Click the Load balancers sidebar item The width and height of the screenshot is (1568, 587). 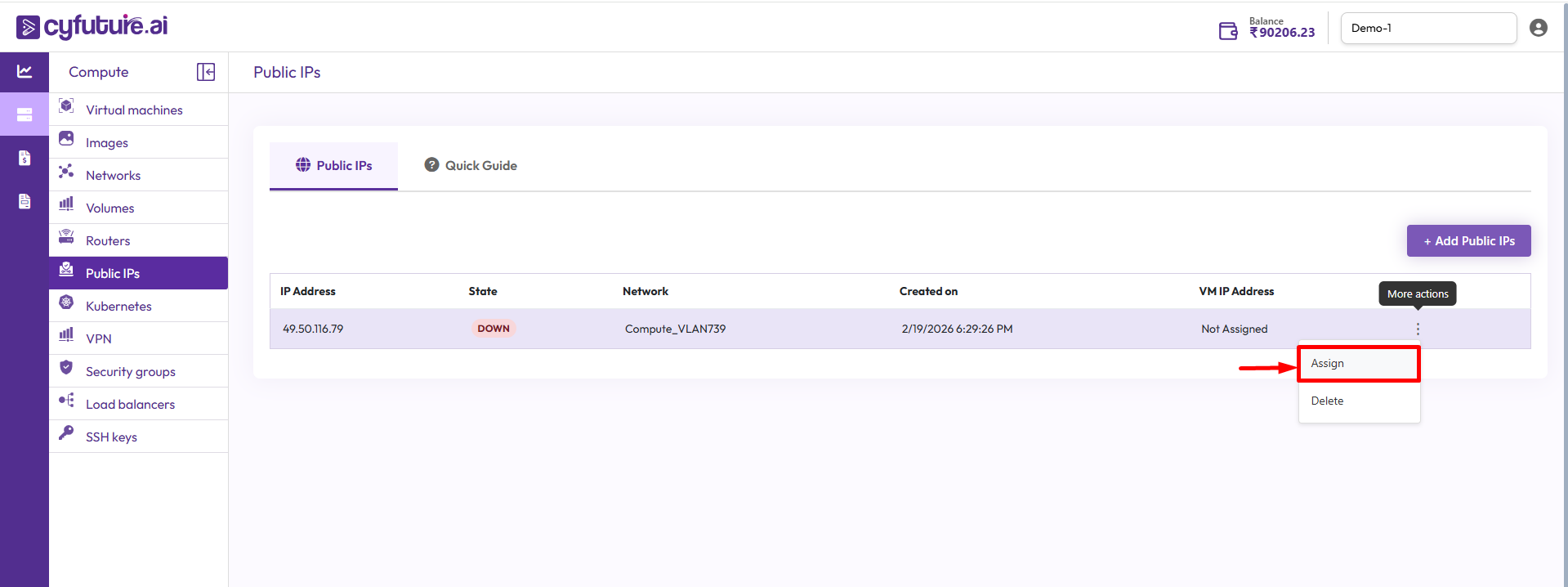130,404
